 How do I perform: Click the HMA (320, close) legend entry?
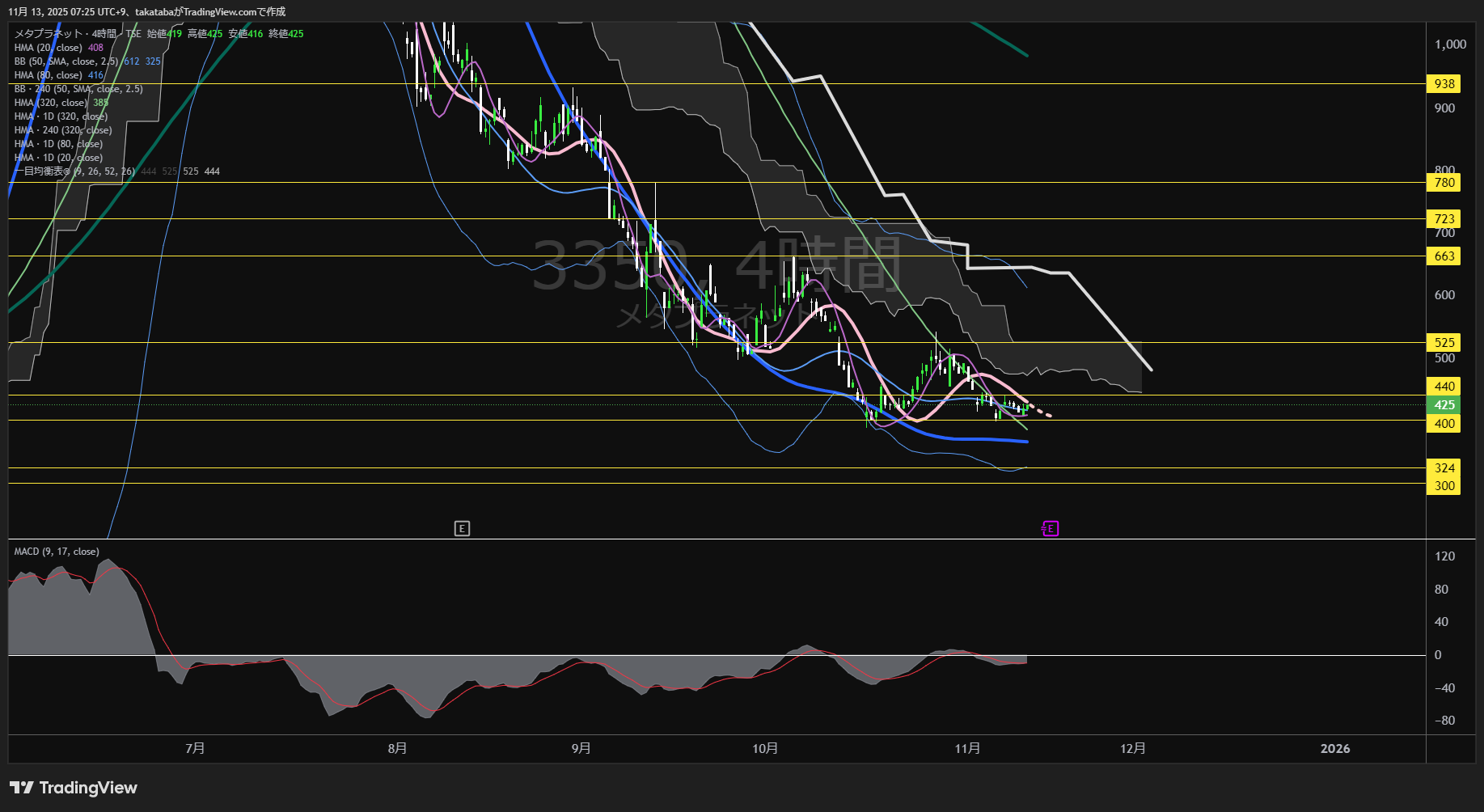(x=51, y=103)
